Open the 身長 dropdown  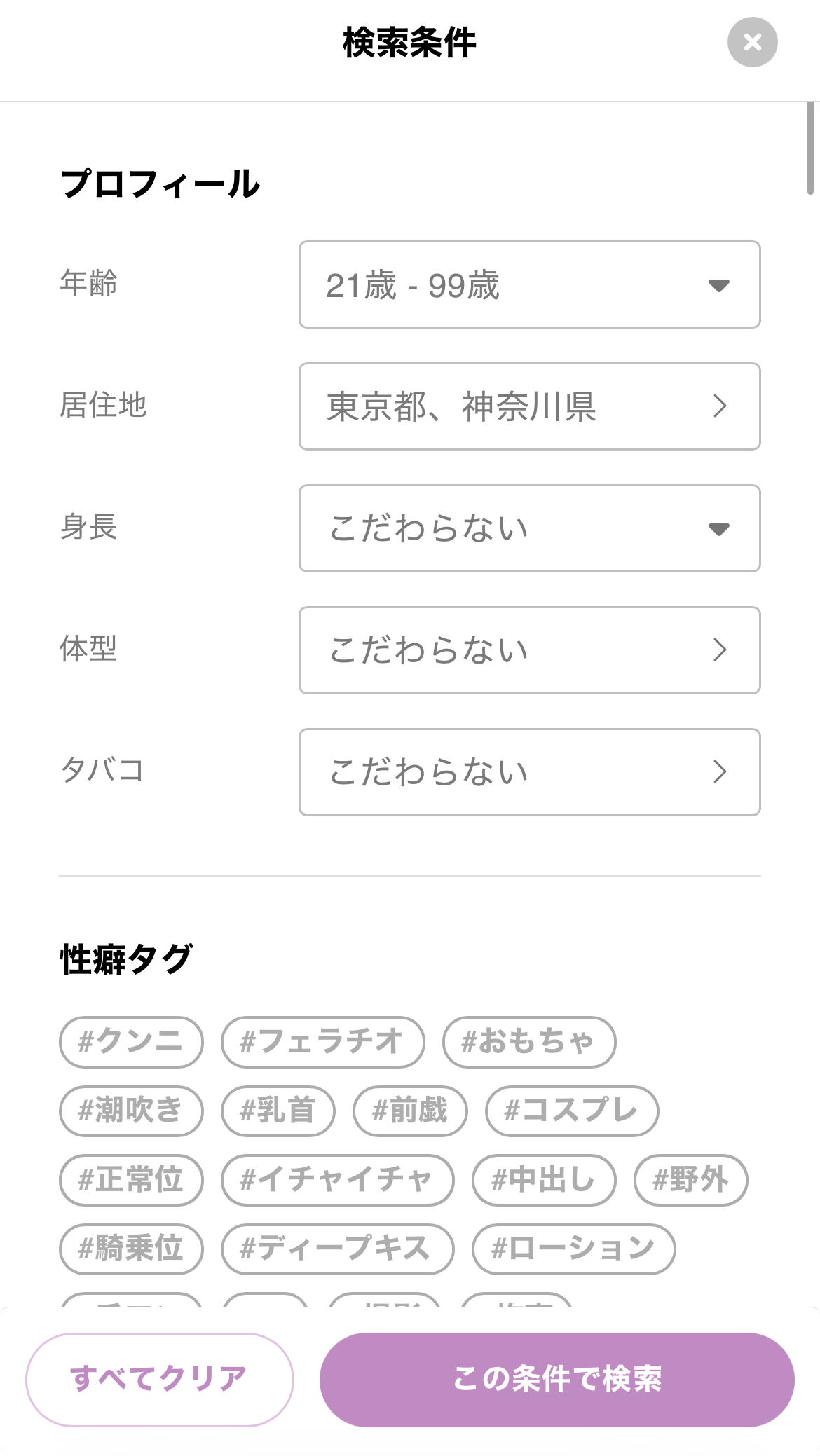point(529,528)
